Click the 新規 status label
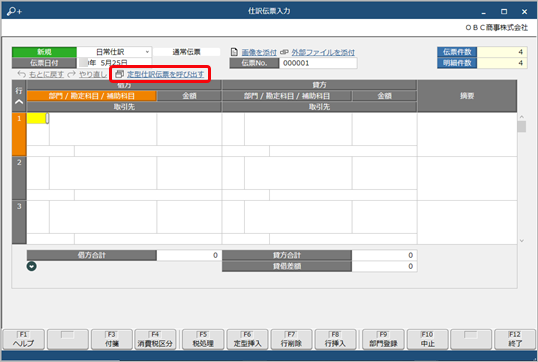538x362 pixels. pyautogui.click(x=44, y=52)
